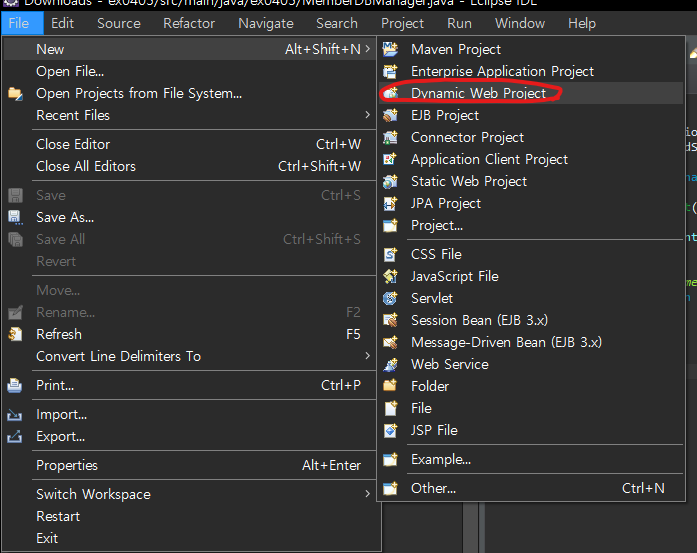The height and width of the screenshot is (553, 697).
Task: Expand the Recent Files submenu arrow
Action: pyautogui.click(x=368, y=115)
